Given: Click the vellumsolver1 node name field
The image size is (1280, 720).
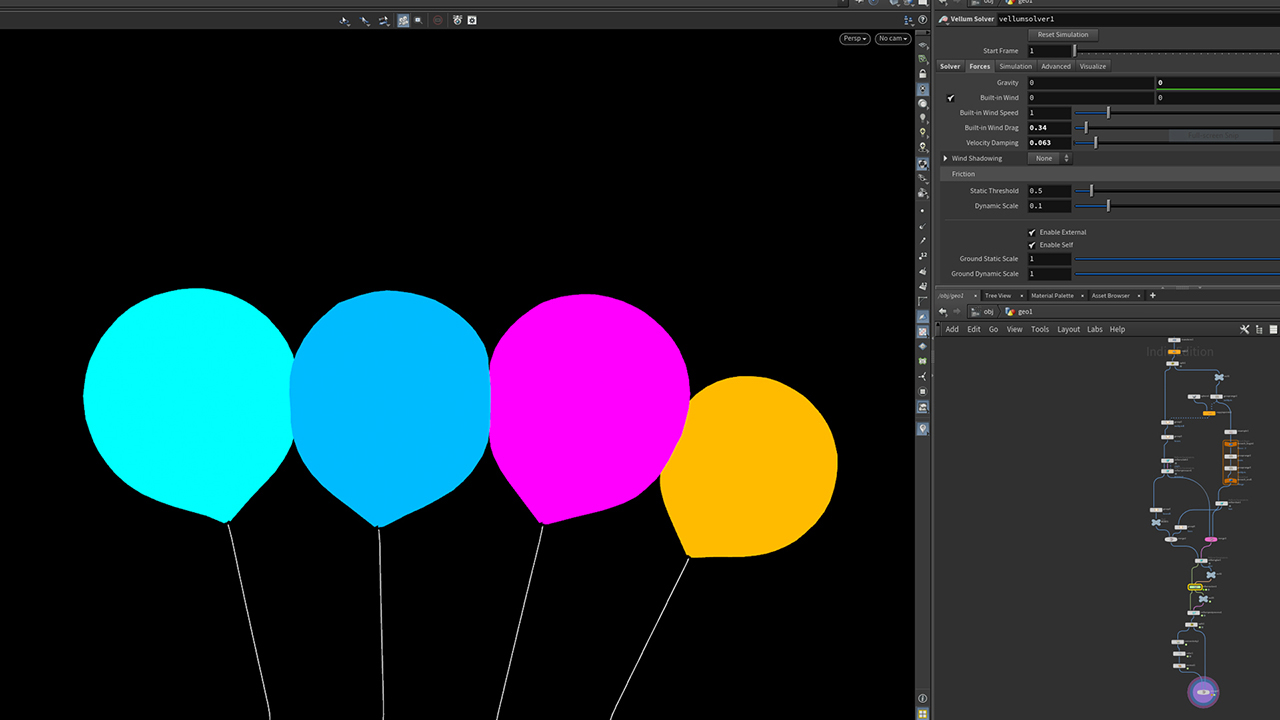Looking at the screenshot, I should point(1138,19).
